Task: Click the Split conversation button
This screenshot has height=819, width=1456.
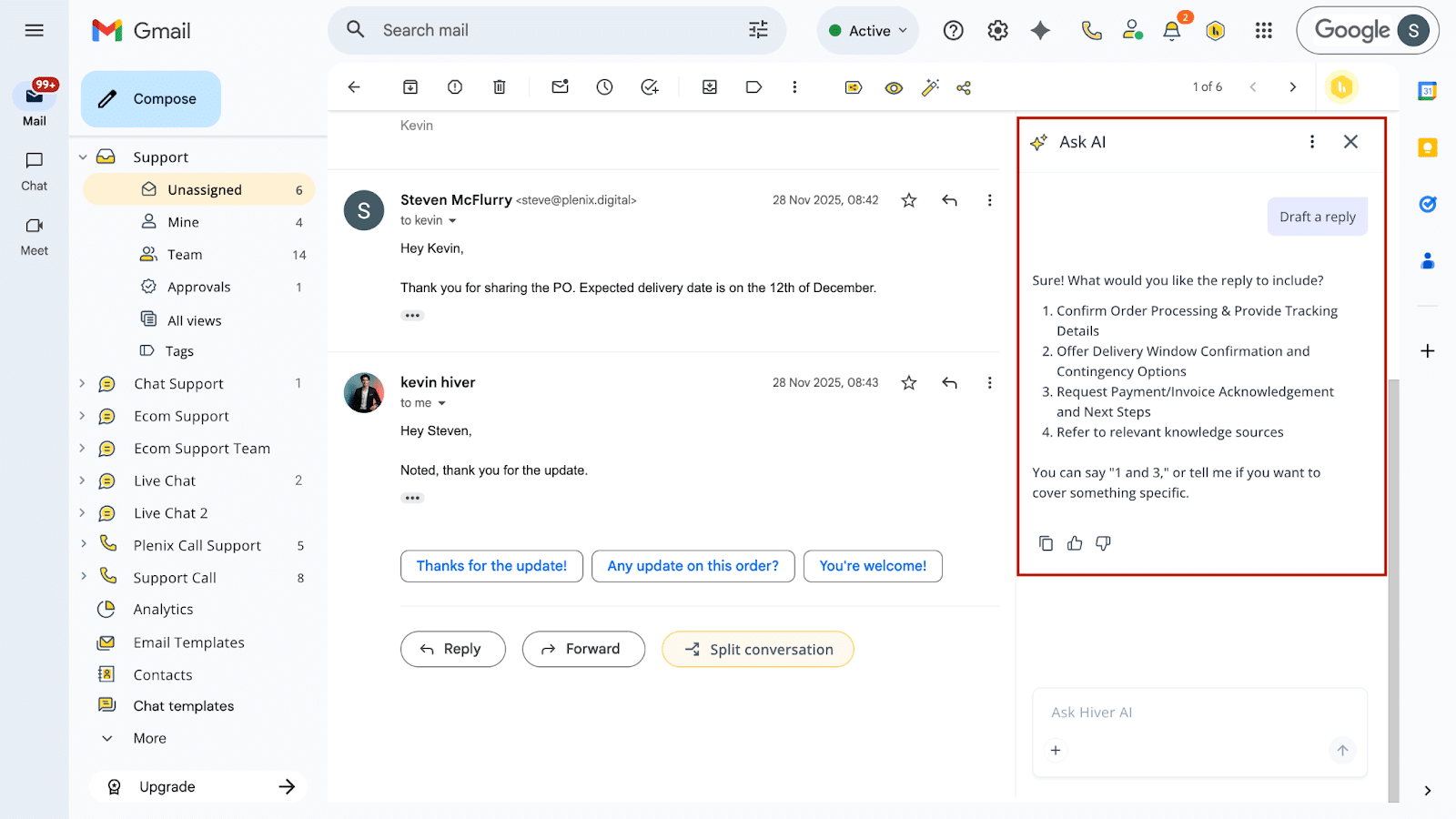Action: pyautogui.click(x=758, y=649)
